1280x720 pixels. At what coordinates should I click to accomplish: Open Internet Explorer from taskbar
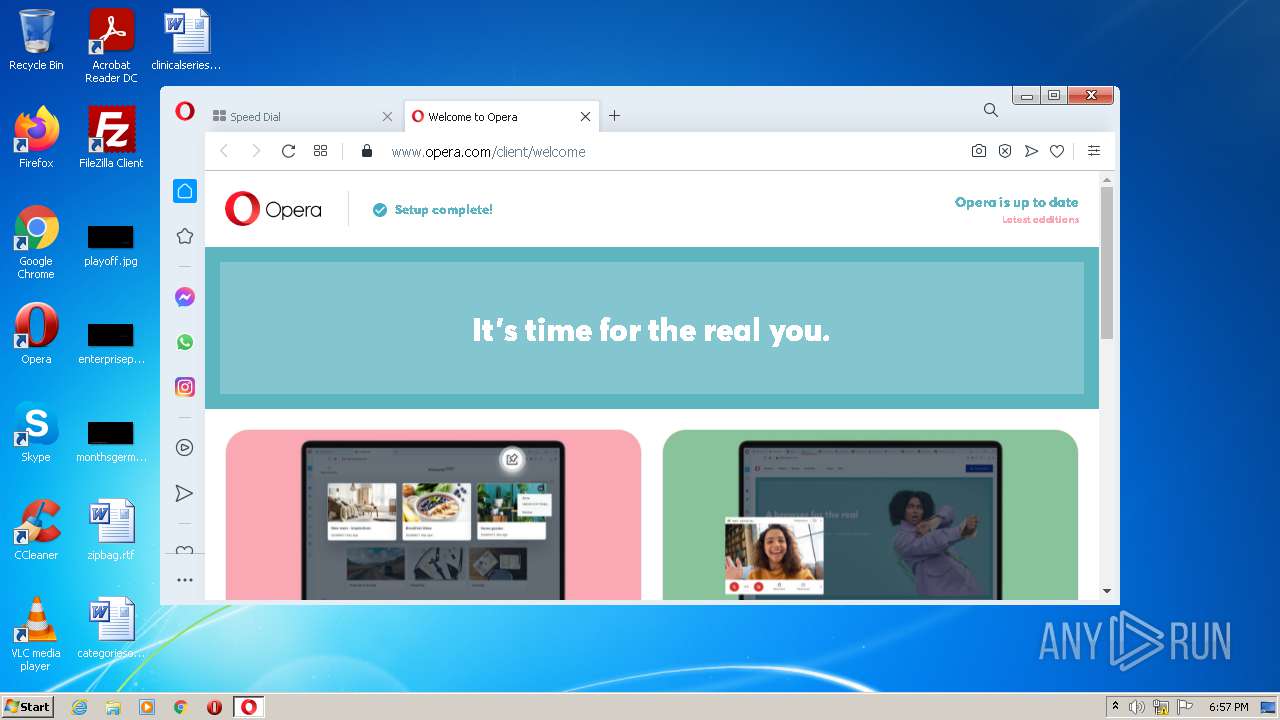pos(79,707)
